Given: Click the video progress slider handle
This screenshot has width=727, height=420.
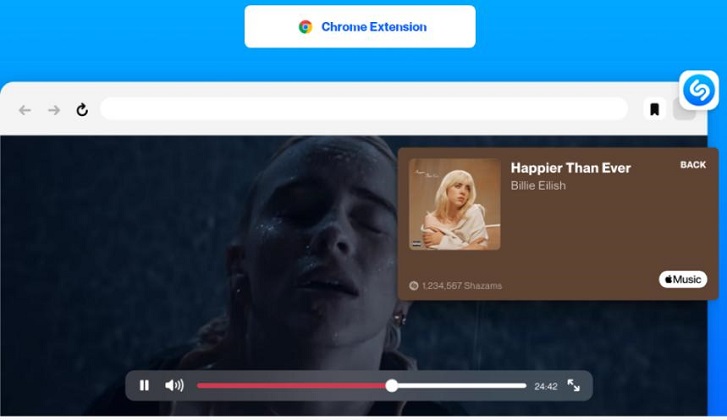Looking at the screenshot, I should [x=391, y=386].
